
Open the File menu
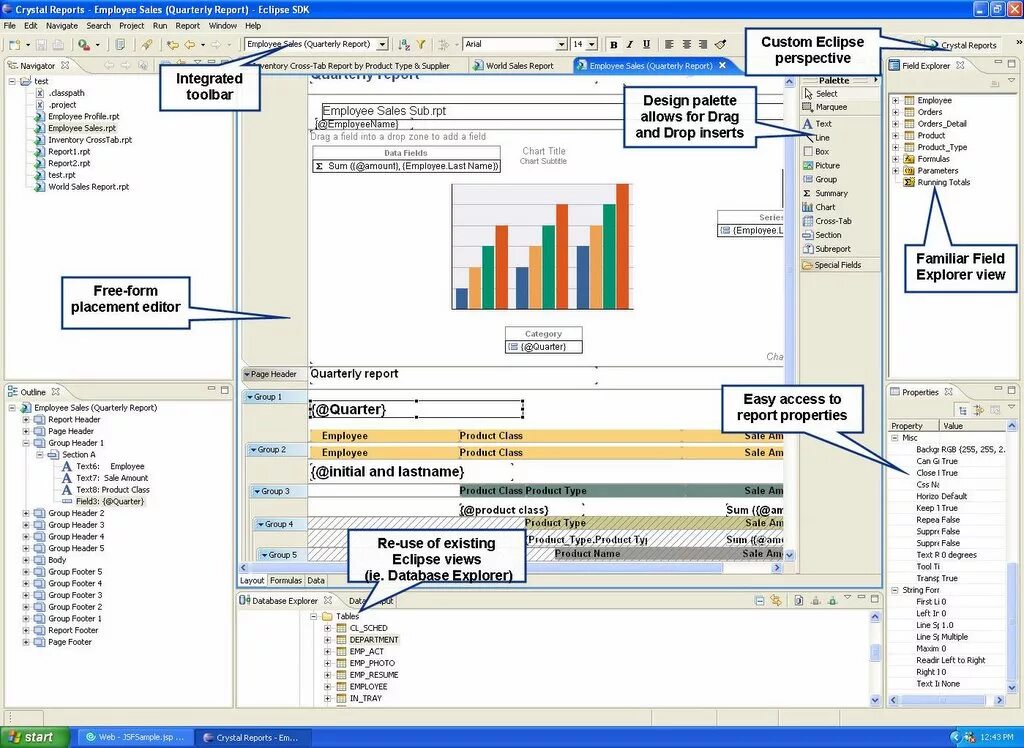10,25
